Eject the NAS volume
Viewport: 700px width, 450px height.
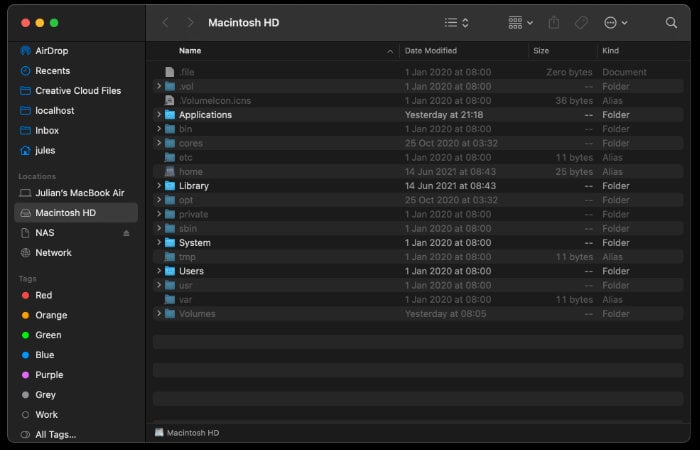coord(126,233)
